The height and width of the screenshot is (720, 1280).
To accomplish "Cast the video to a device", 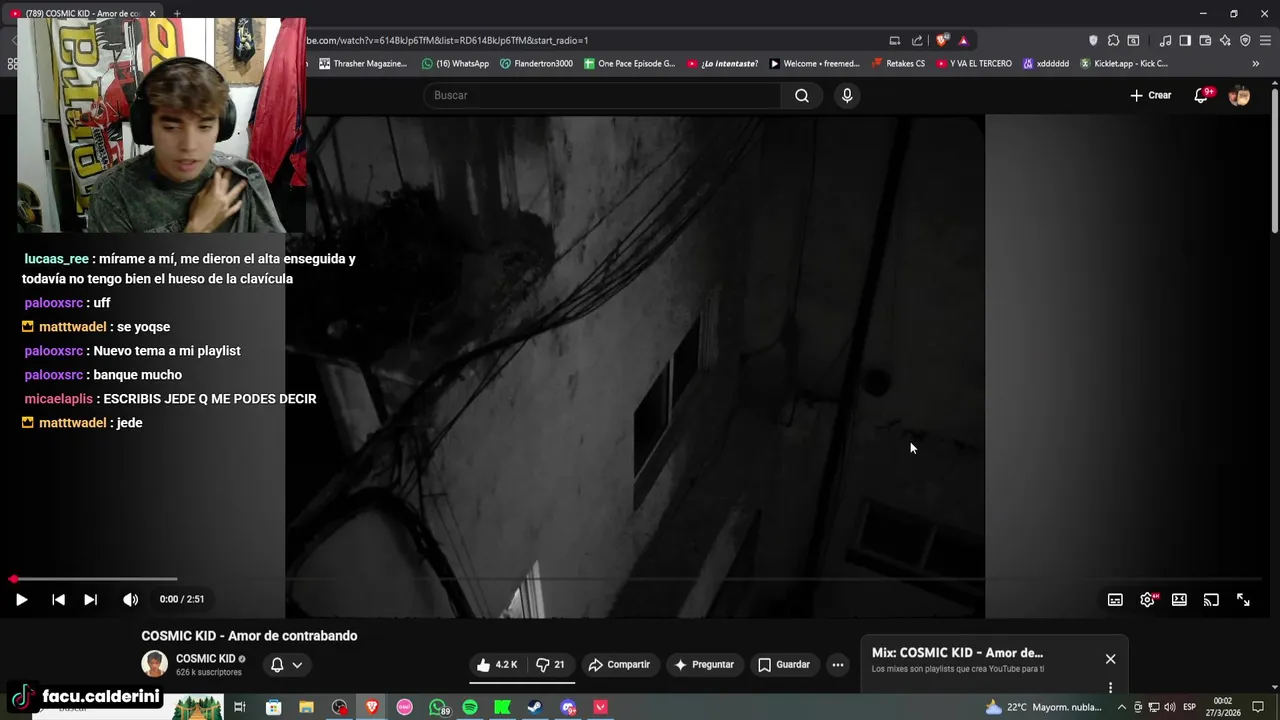I will click(1211, 600).
